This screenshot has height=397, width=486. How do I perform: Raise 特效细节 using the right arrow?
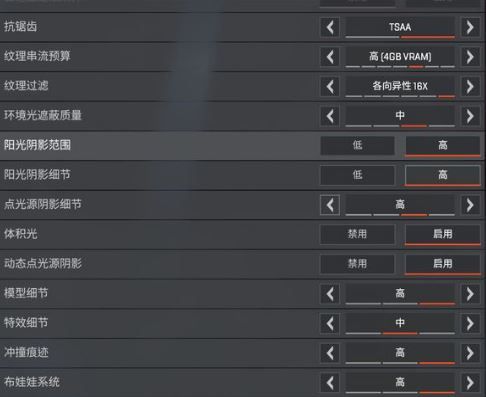click(x=470, y=323)
